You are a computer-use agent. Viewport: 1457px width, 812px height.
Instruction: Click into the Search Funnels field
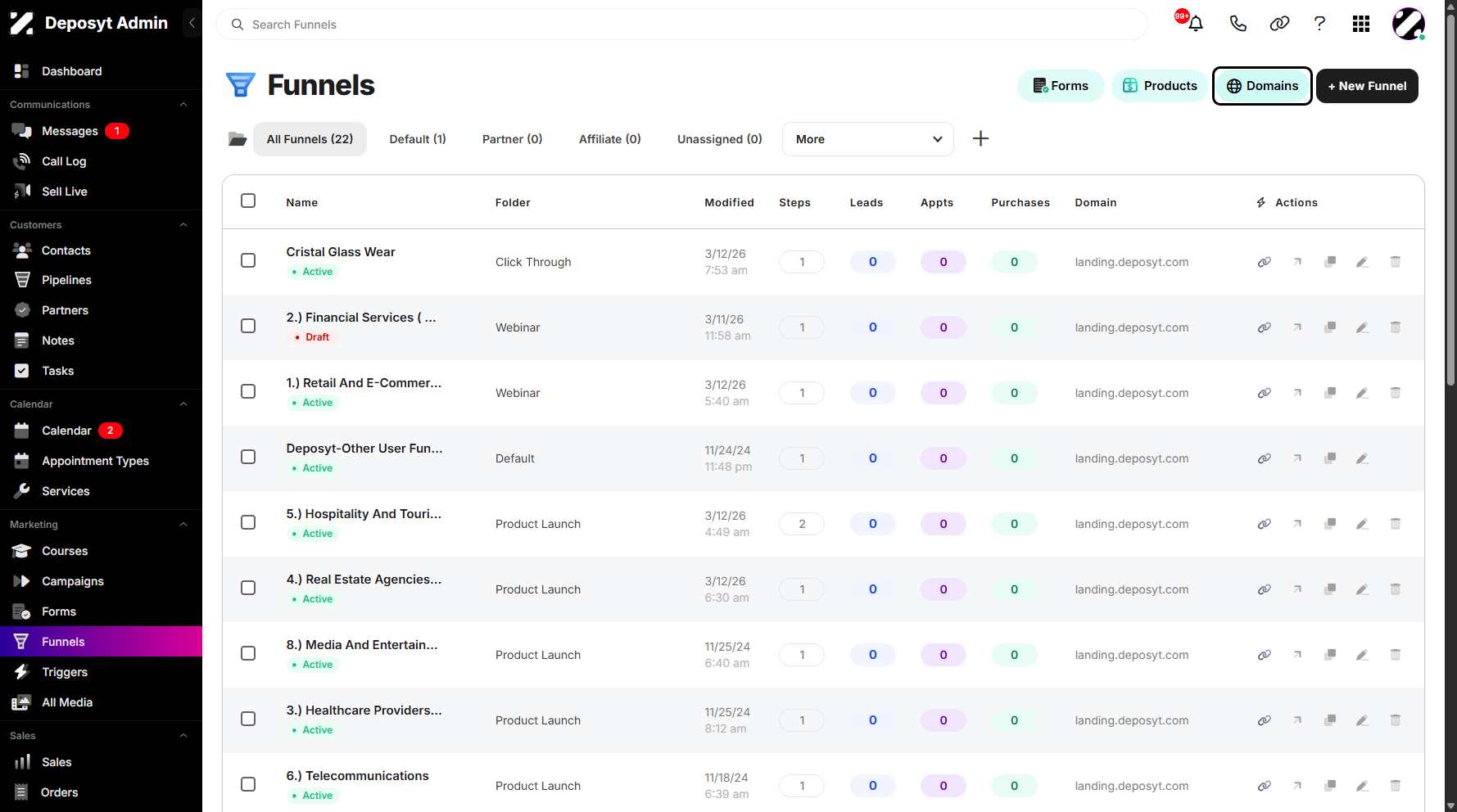[681, 25]
